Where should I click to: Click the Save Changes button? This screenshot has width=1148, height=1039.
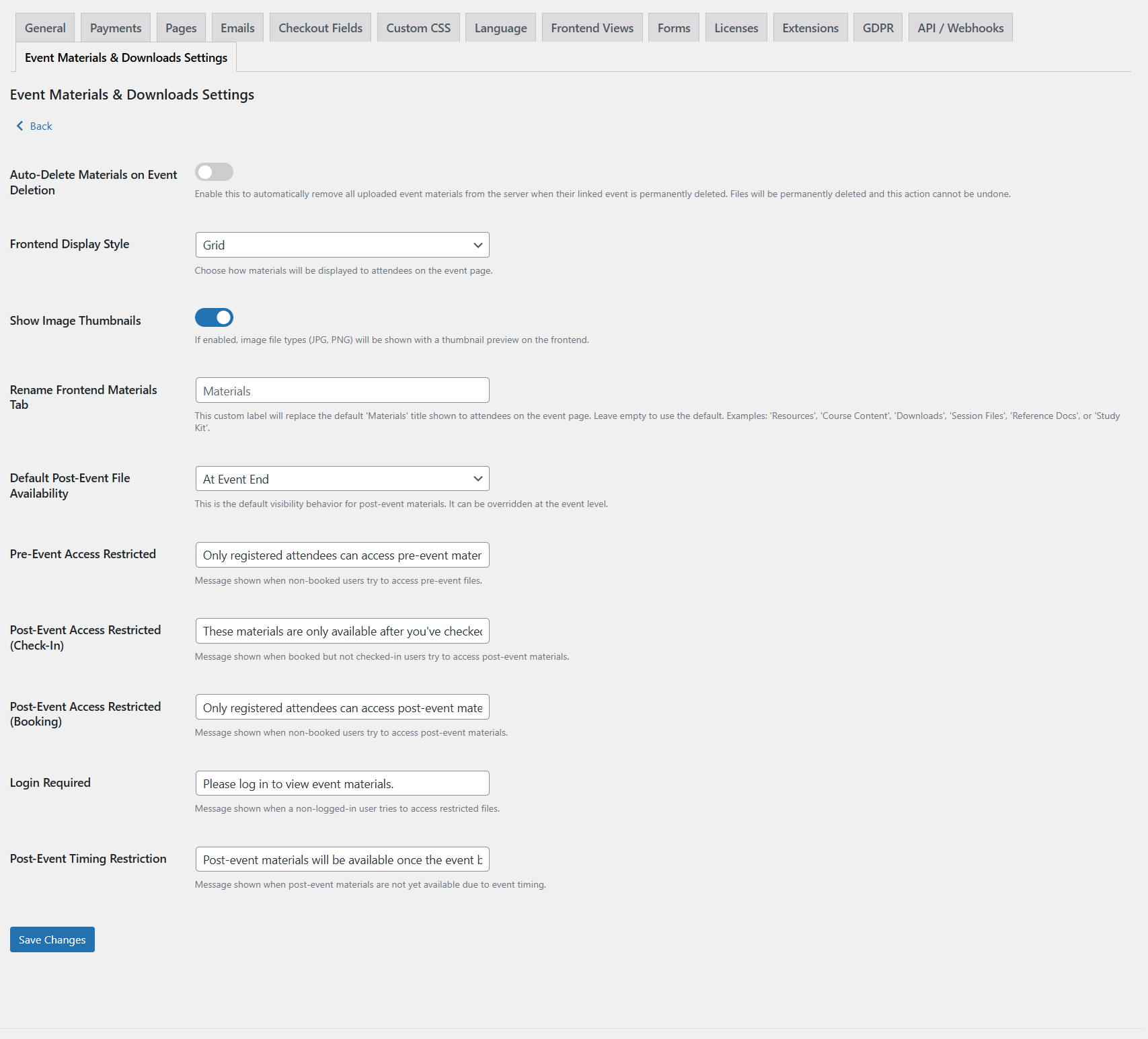[x=52, y=939]
